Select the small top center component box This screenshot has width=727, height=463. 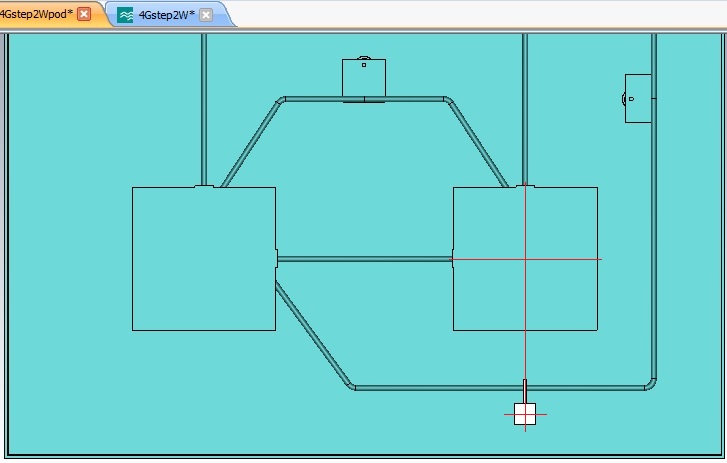[x=364, y=78]
